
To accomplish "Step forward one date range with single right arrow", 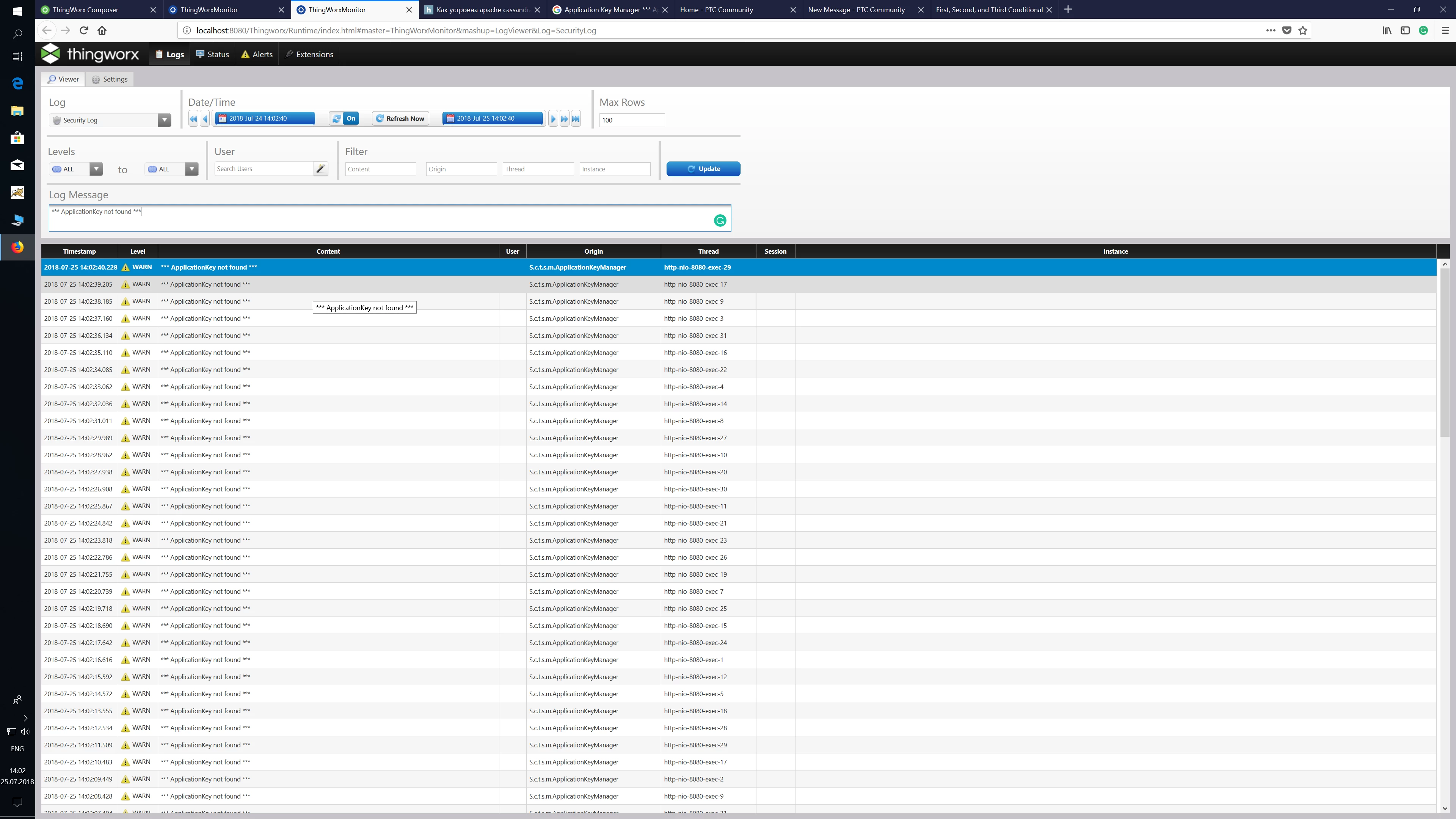I will pyautogui.click(x=553, y=119).
